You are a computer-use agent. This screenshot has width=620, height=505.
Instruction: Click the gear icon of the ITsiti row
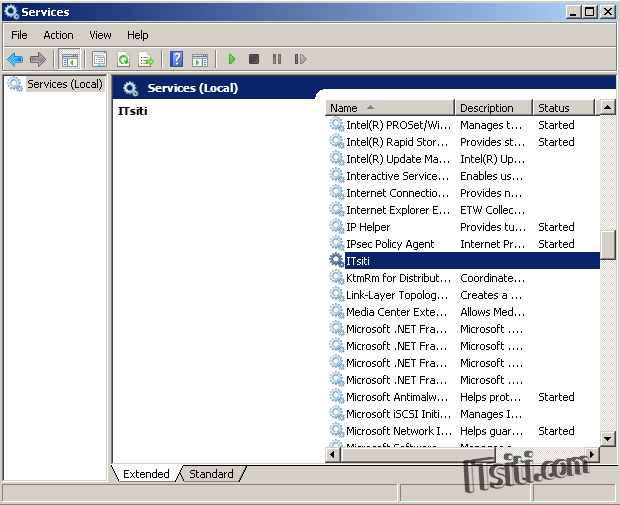pyautogui.click(x=336, y=260)
